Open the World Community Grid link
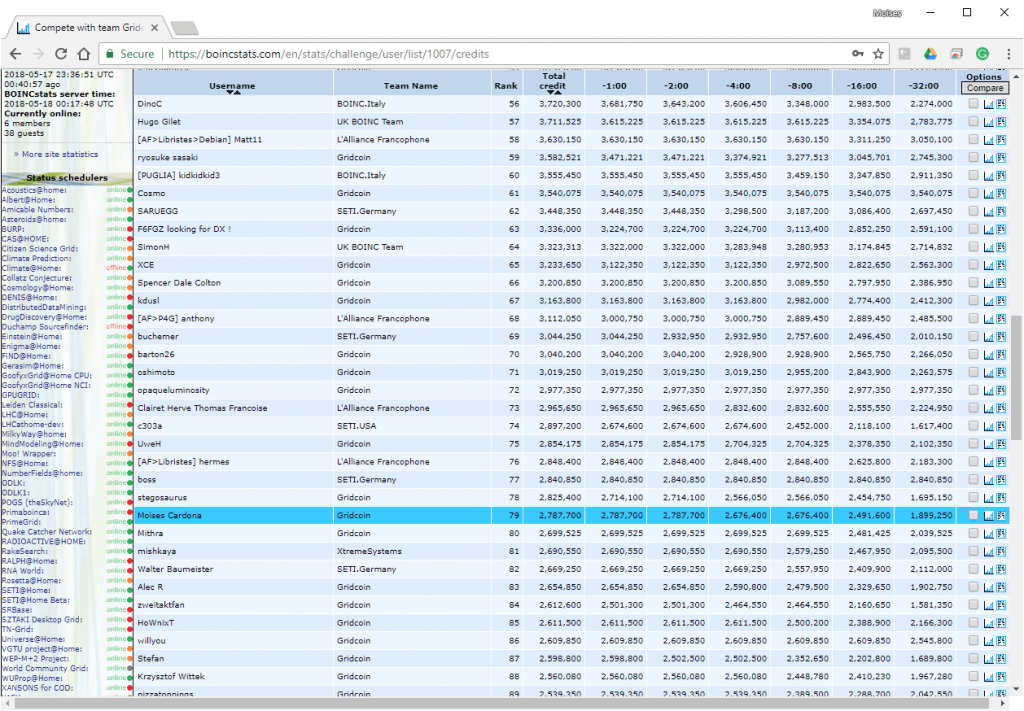The height and width of the screenshot is (711, 1024). coord(44,669)
